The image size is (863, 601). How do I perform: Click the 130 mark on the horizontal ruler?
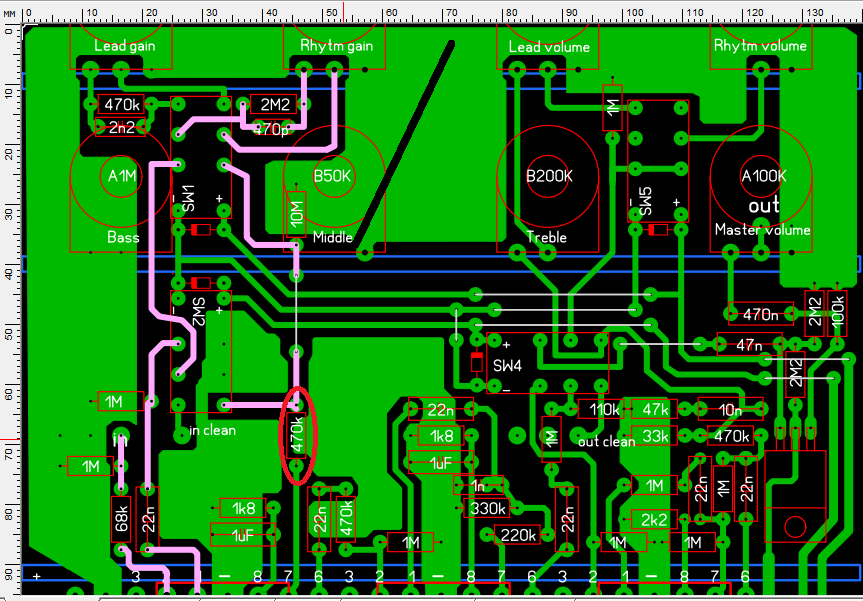[x=813, y=13]
